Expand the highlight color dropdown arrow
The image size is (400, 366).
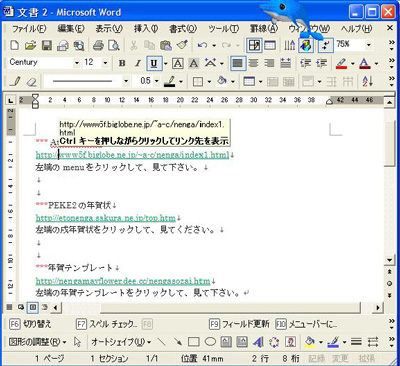click(x=353, y=63)
